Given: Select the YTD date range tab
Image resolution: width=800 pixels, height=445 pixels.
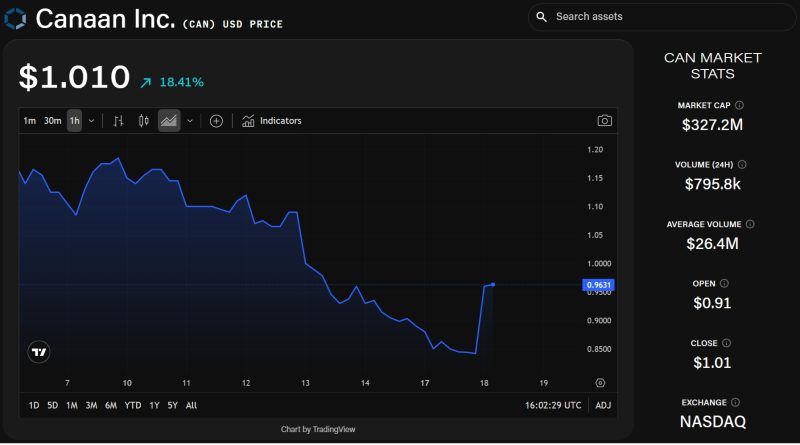Looking at the screenshot, I should click(x=132, y=405).
